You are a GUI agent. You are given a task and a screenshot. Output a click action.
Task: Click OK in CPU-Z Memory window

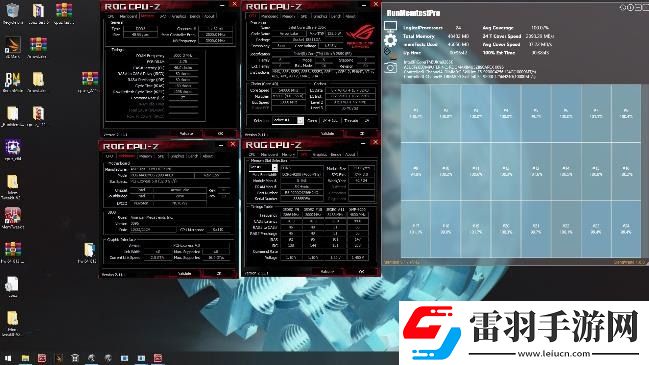click(220, 134)
